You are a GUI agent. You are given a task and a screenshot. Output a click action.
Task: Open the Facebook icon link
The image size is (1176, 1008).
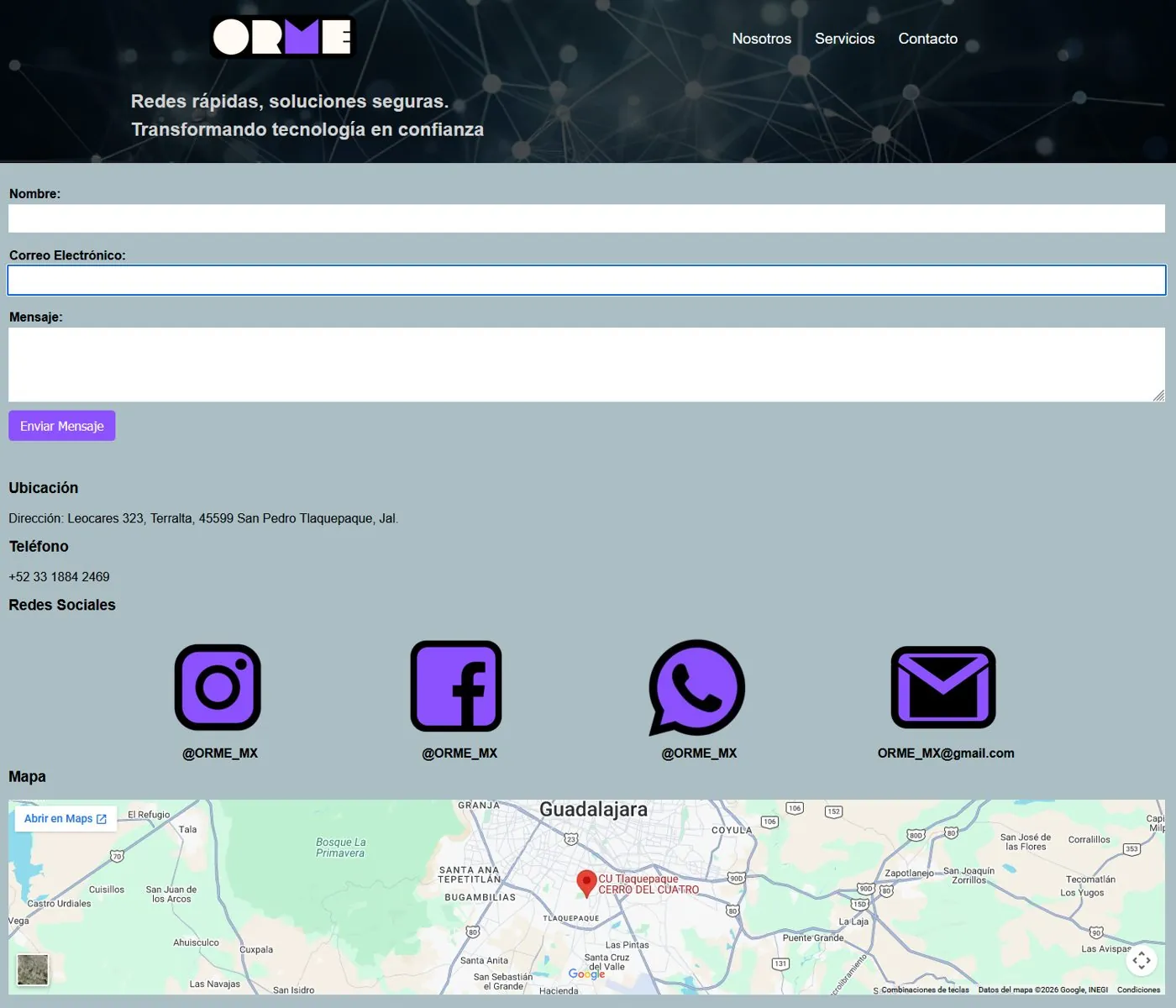pos(456,686)
